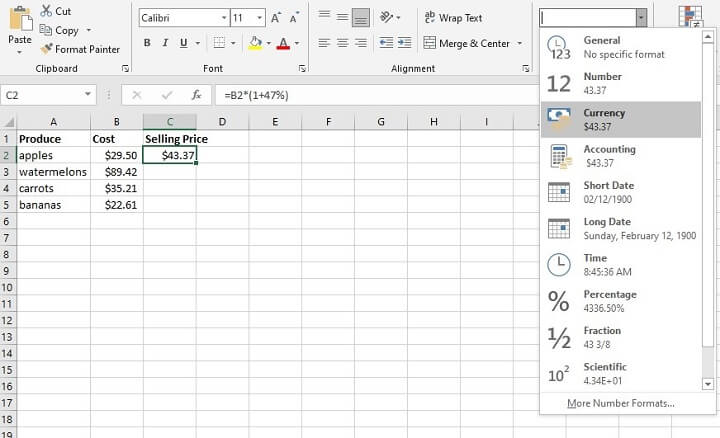Toggle Bold formatting

[147, 43]
